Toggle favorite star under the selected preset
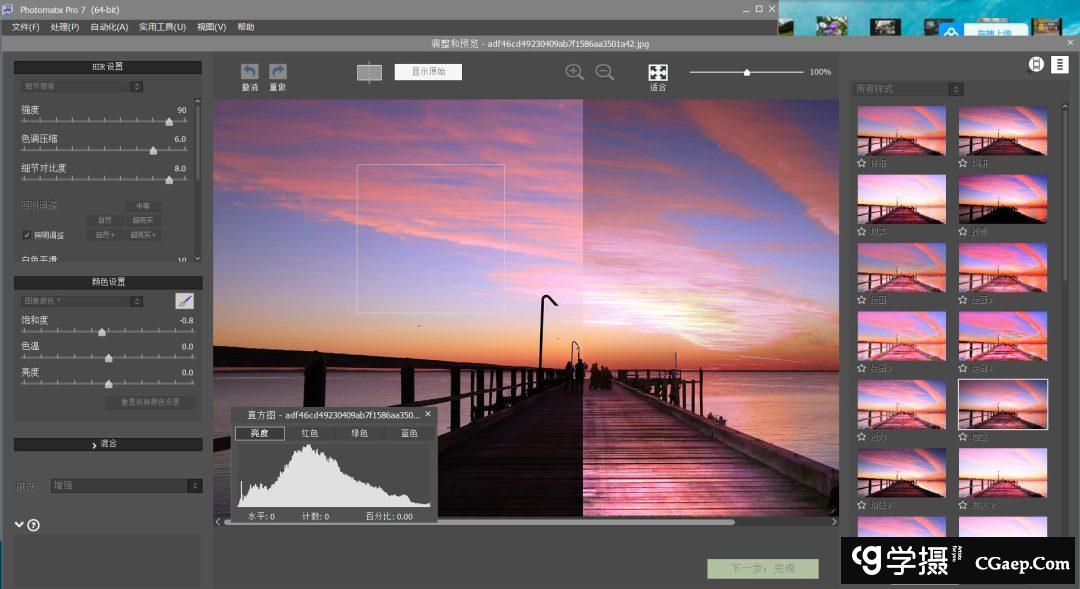The height and width of the screenshot is (589, 1080). tap(963, 437)
